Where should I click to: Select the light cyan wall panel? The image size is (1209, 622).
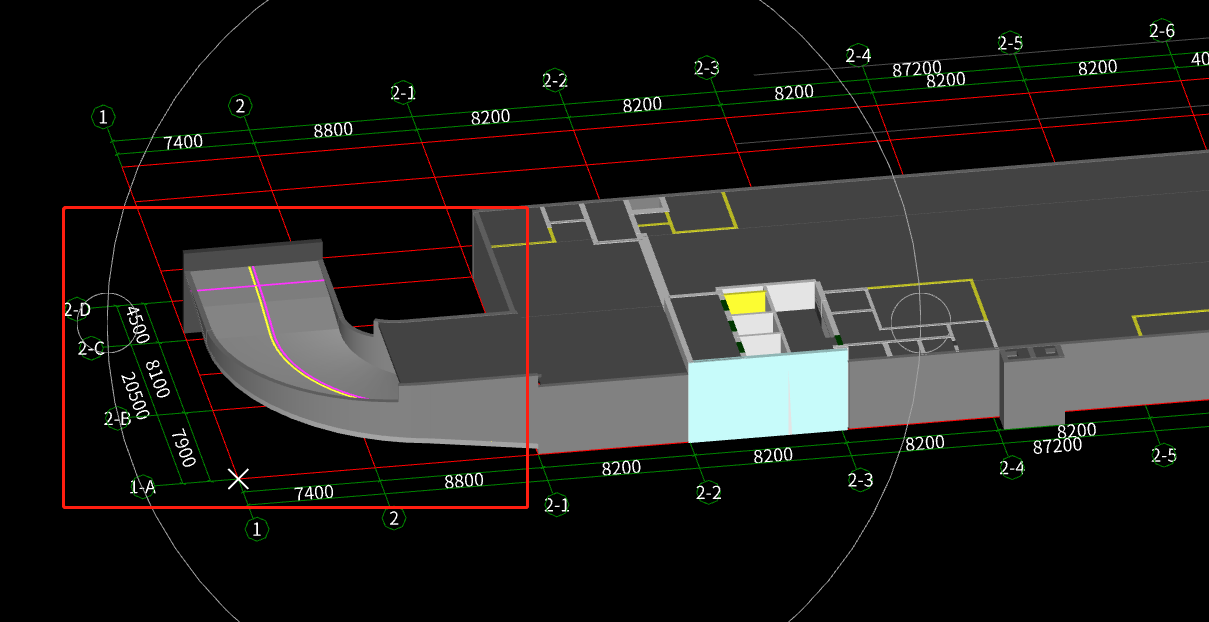click(768, 398)
